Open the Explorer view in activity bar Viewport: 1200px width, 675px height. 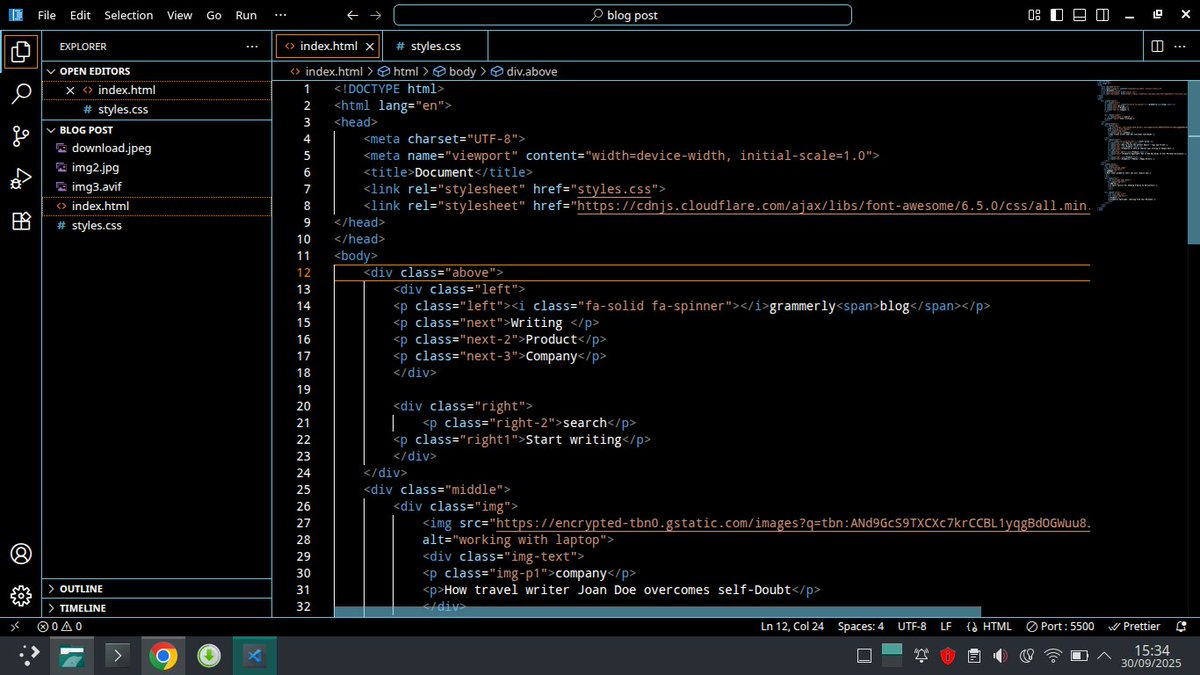tap(21, 50)
